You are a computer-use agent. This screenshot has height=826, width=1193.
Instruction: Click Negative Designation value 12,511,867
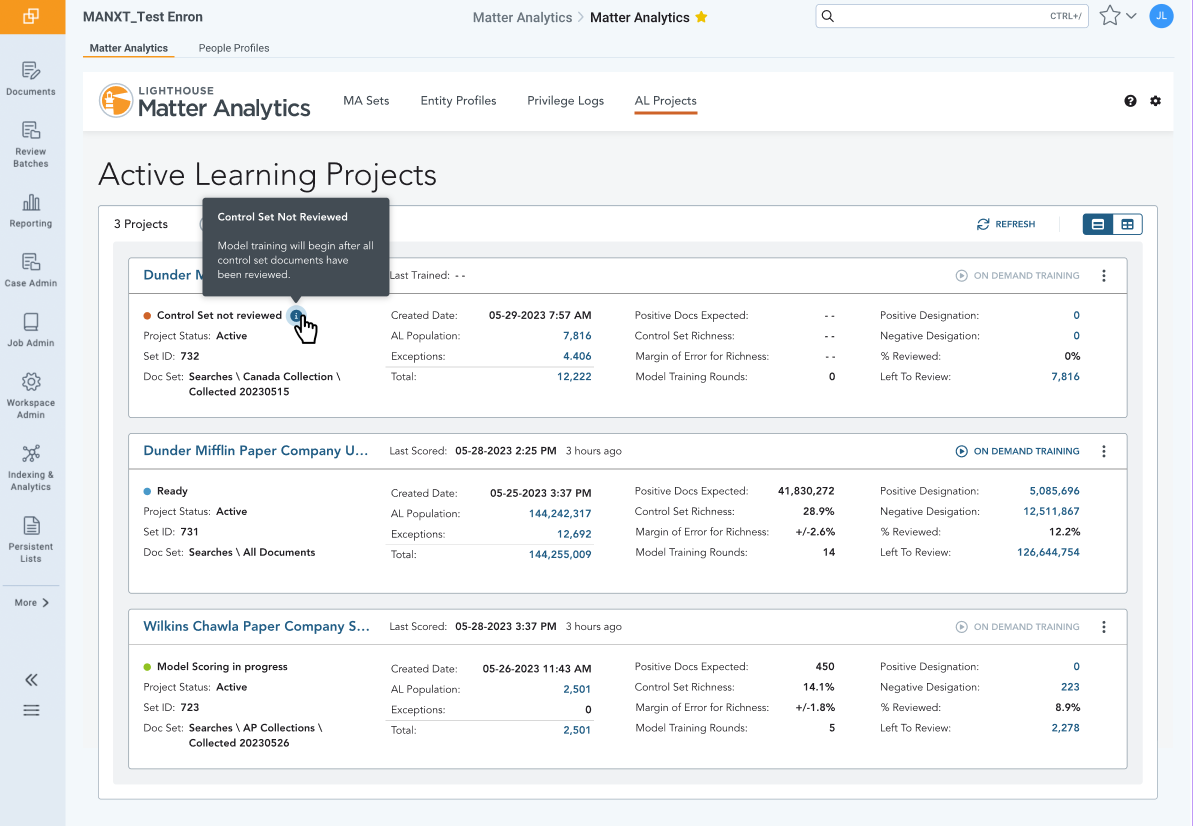point(1051,512)
